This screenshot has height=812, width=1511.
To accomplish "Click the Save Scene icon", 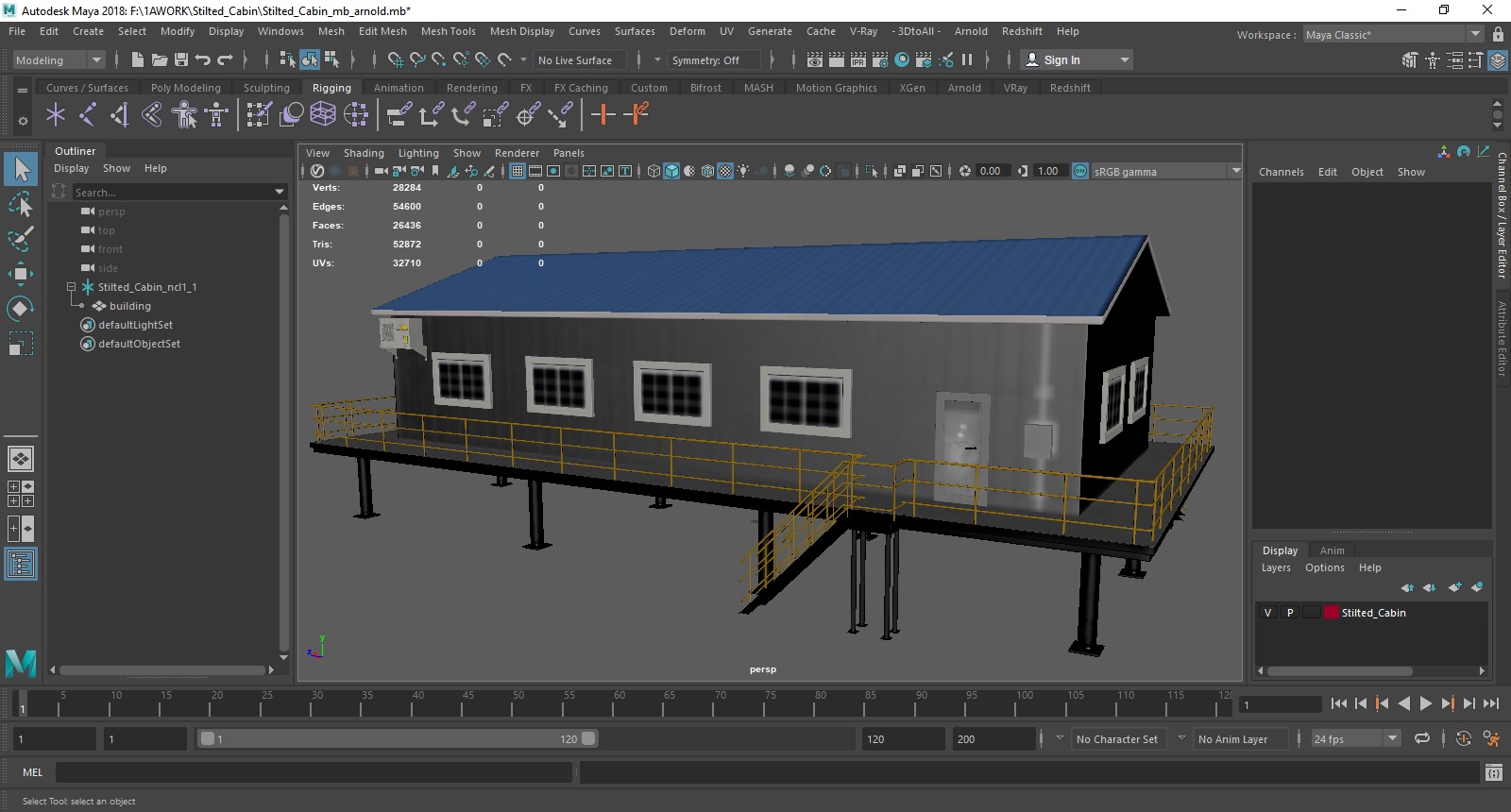I will [179, 59].
